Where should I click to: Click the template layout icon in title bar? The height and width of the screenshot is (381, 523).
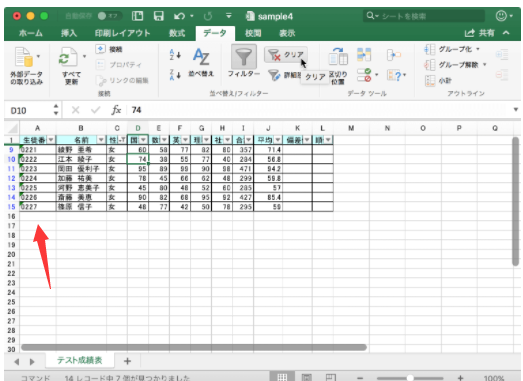pyautogui.click(x=137, y=16)
